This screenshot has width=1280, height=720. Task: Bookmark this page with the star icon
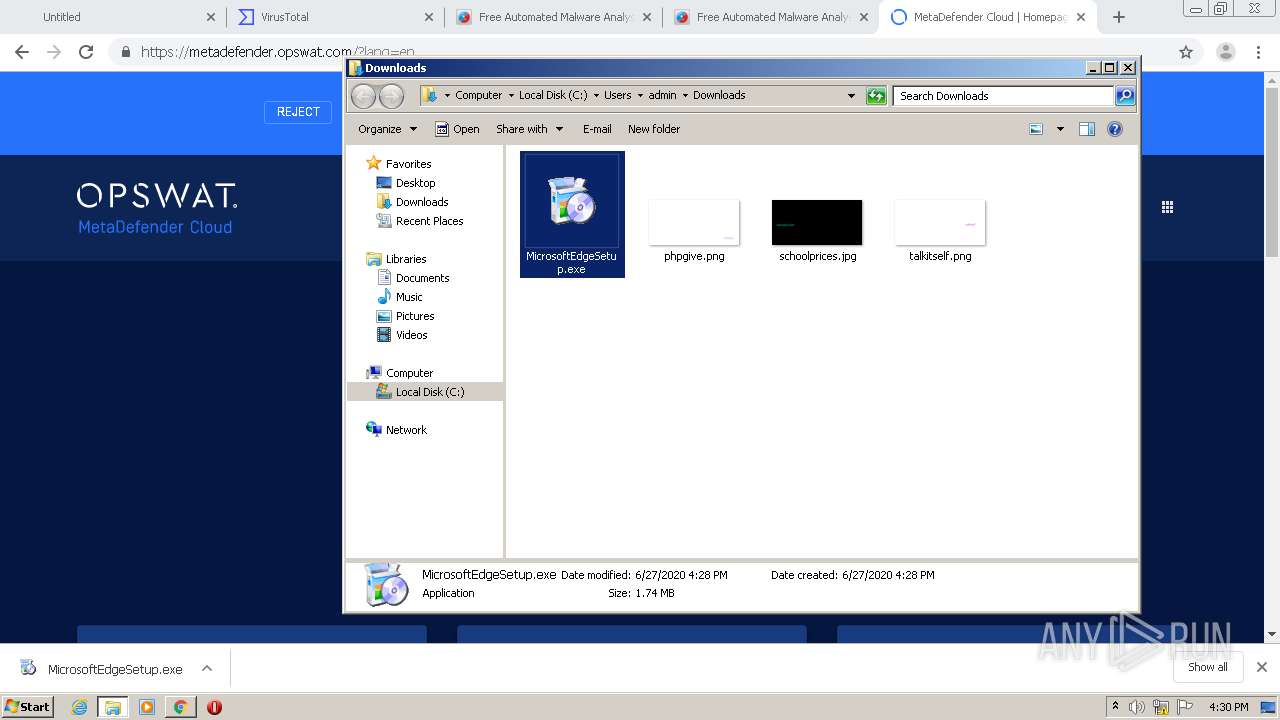point(1186,52)
